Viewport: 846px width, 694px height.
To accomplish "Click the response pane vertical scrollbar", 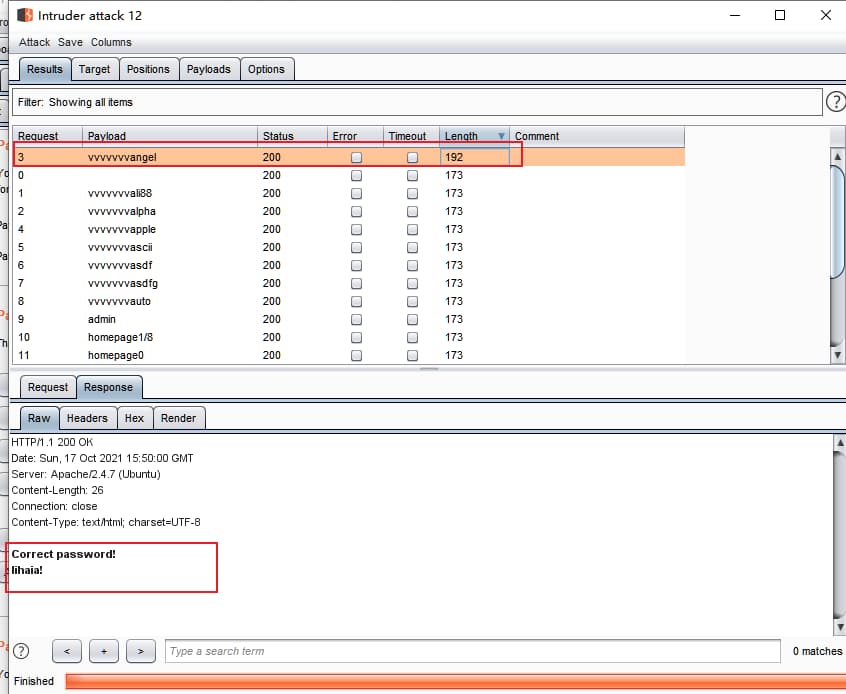I will [840, 534].
